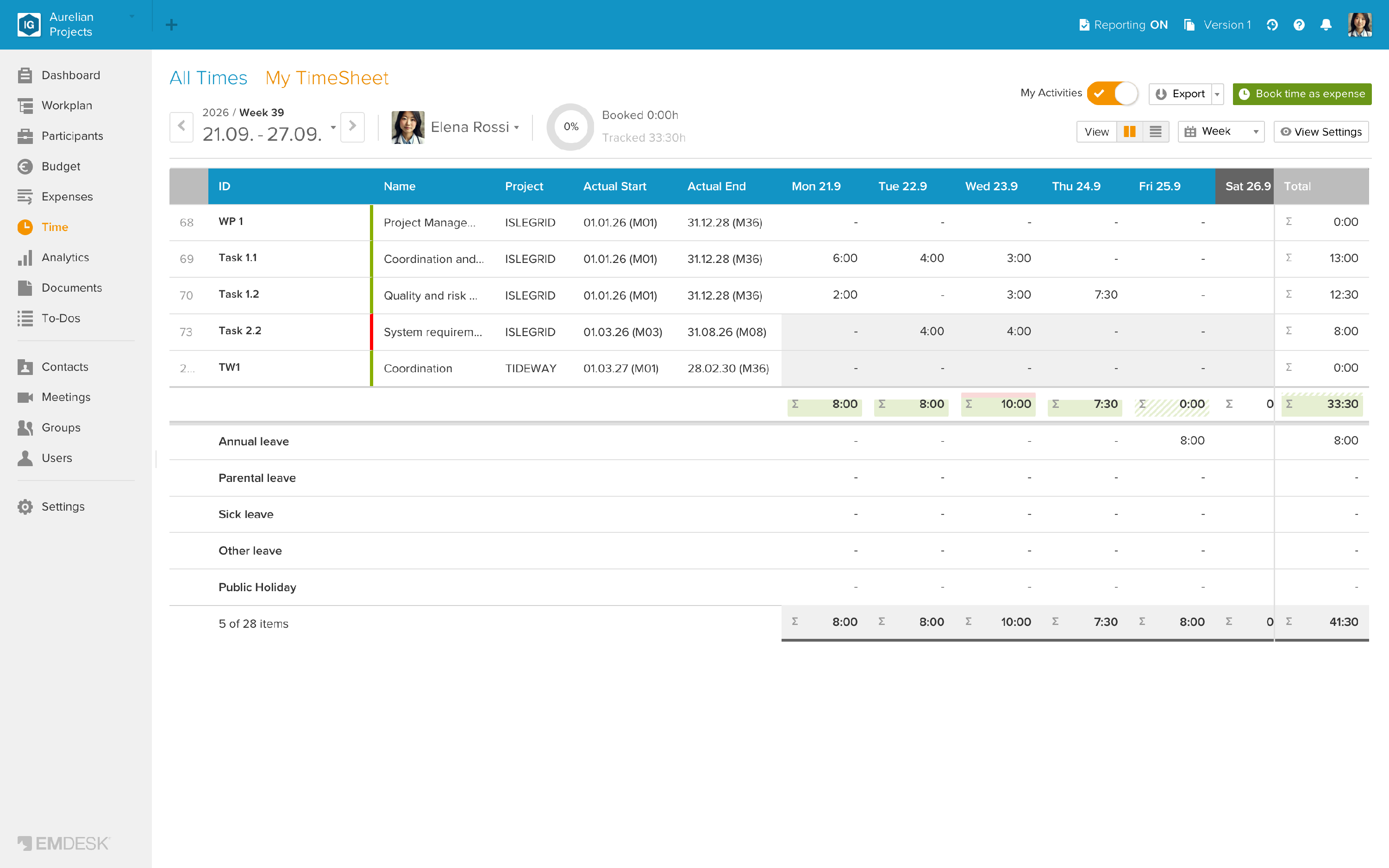Open the Week range dropdown
1389x868 pixels.
1221,132
